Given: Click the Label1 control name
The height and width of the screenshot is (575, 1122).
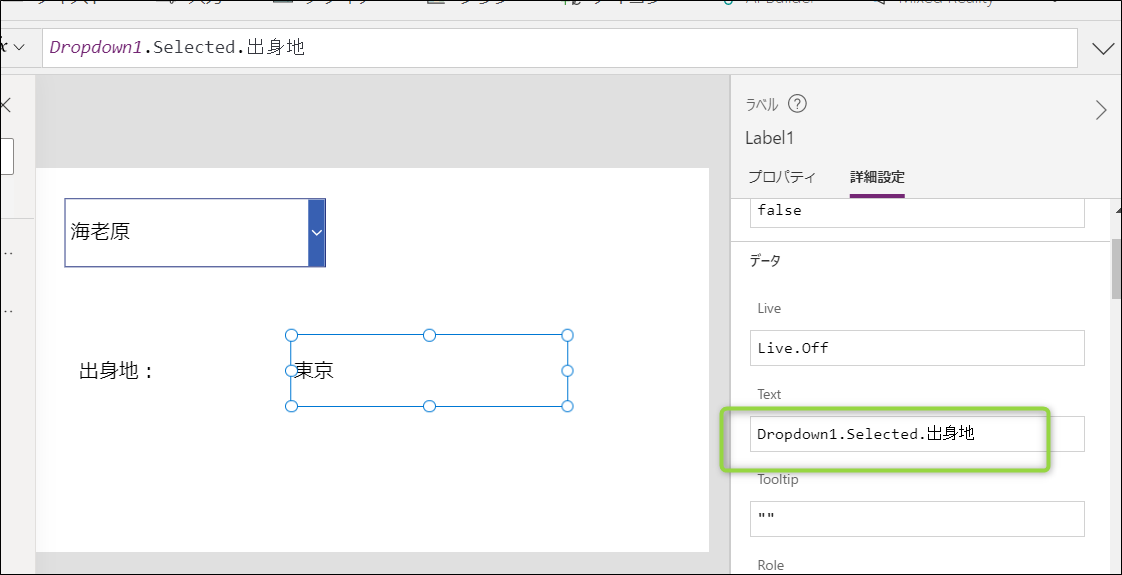Looking at the screenshot, I should [769, 138].
